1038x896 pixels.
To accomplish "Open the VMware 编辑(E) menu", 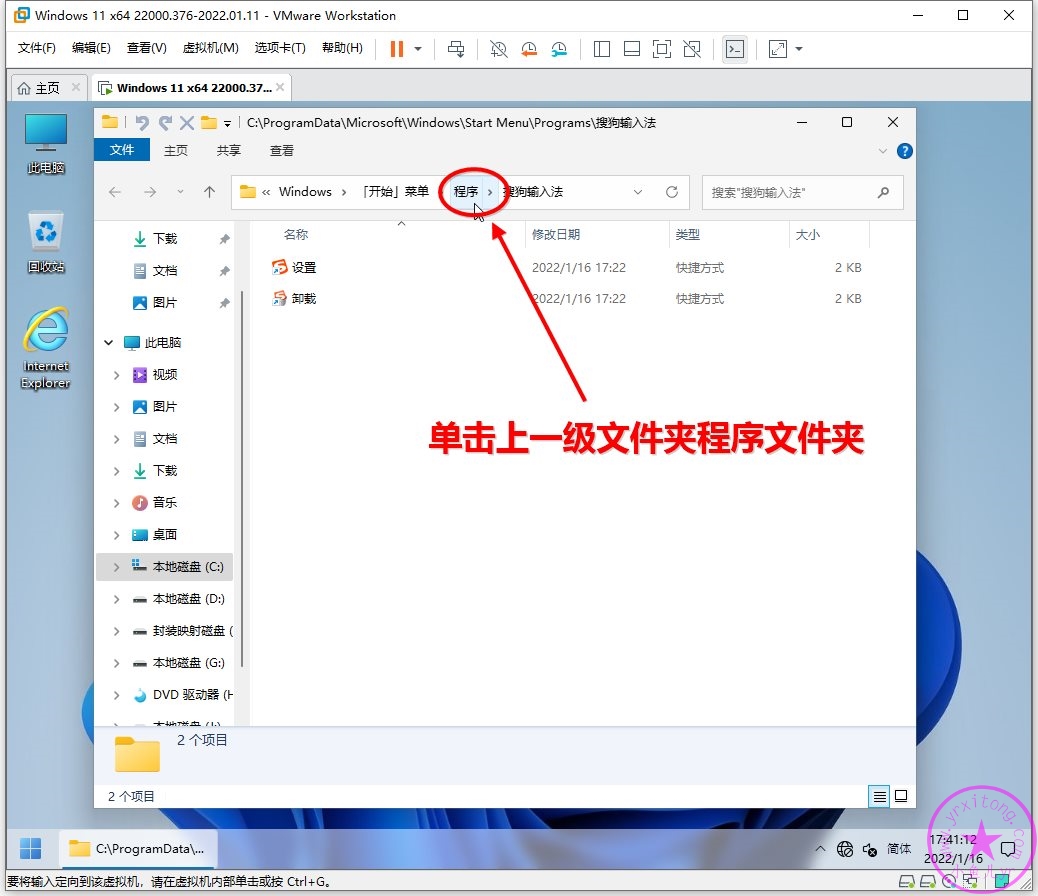I will coord(91,48).
